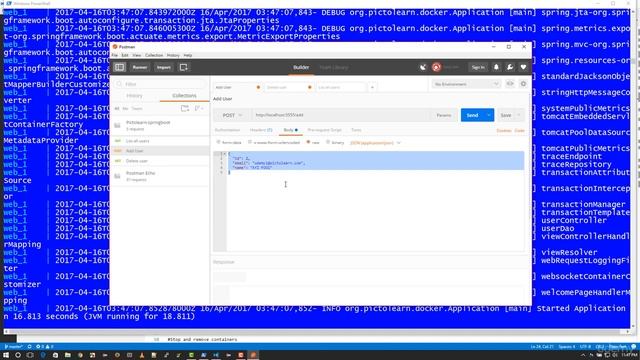This screenshot has width=640, height=360.
Task: Open the File menu in Postman
Action: tap(115, 55)
